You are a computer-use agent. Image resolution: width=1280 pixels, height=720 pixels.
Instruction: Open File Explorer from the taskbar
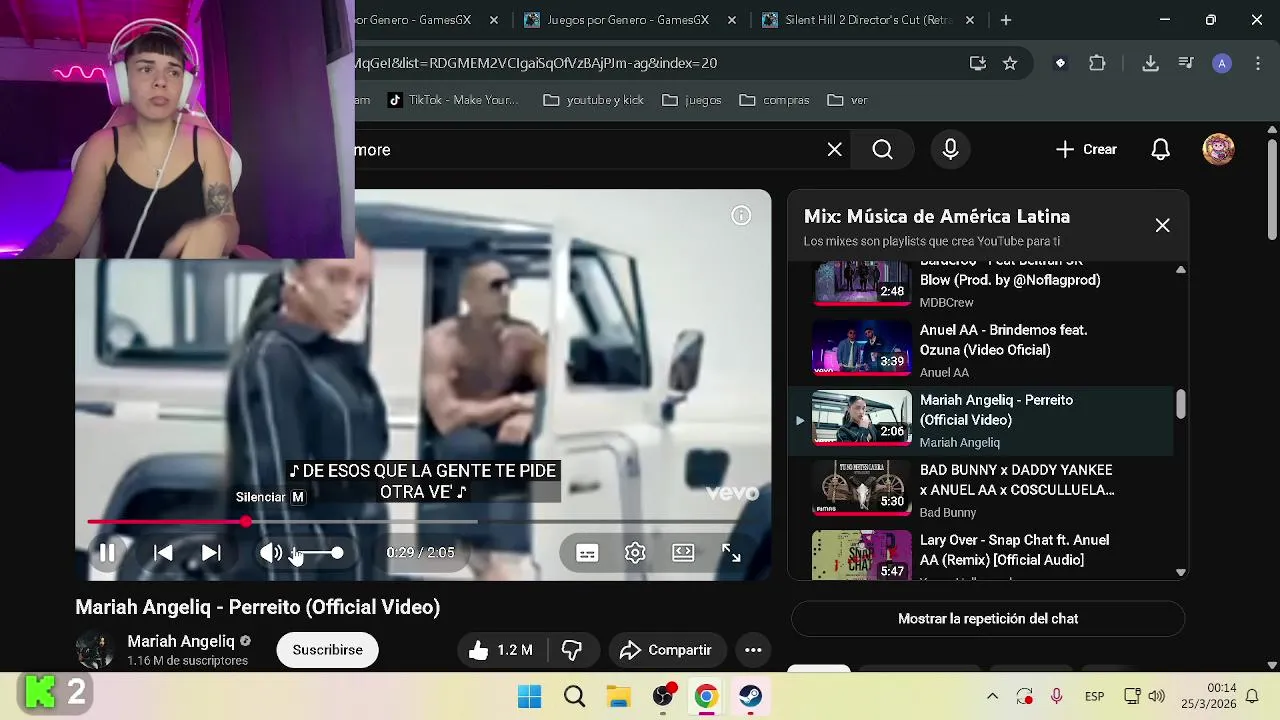tap(618, 696)
